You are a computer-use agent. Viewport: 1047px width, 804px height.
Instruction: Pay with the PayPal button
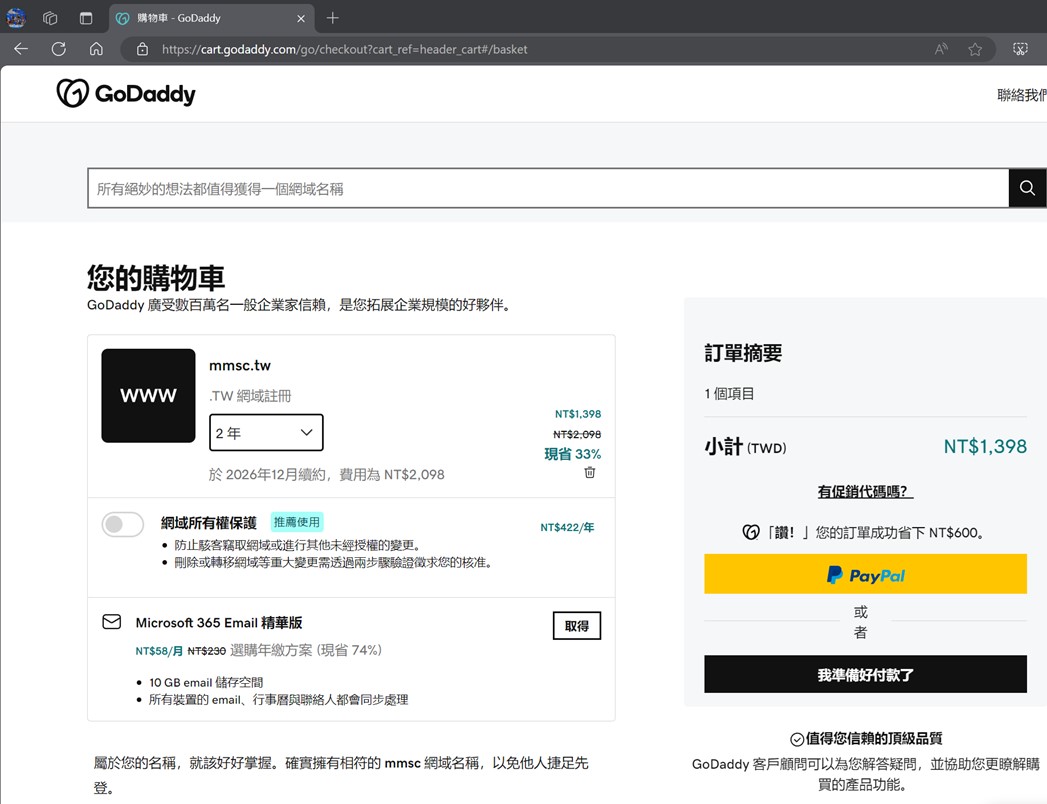pyautogui.click(x=865, y=574)
